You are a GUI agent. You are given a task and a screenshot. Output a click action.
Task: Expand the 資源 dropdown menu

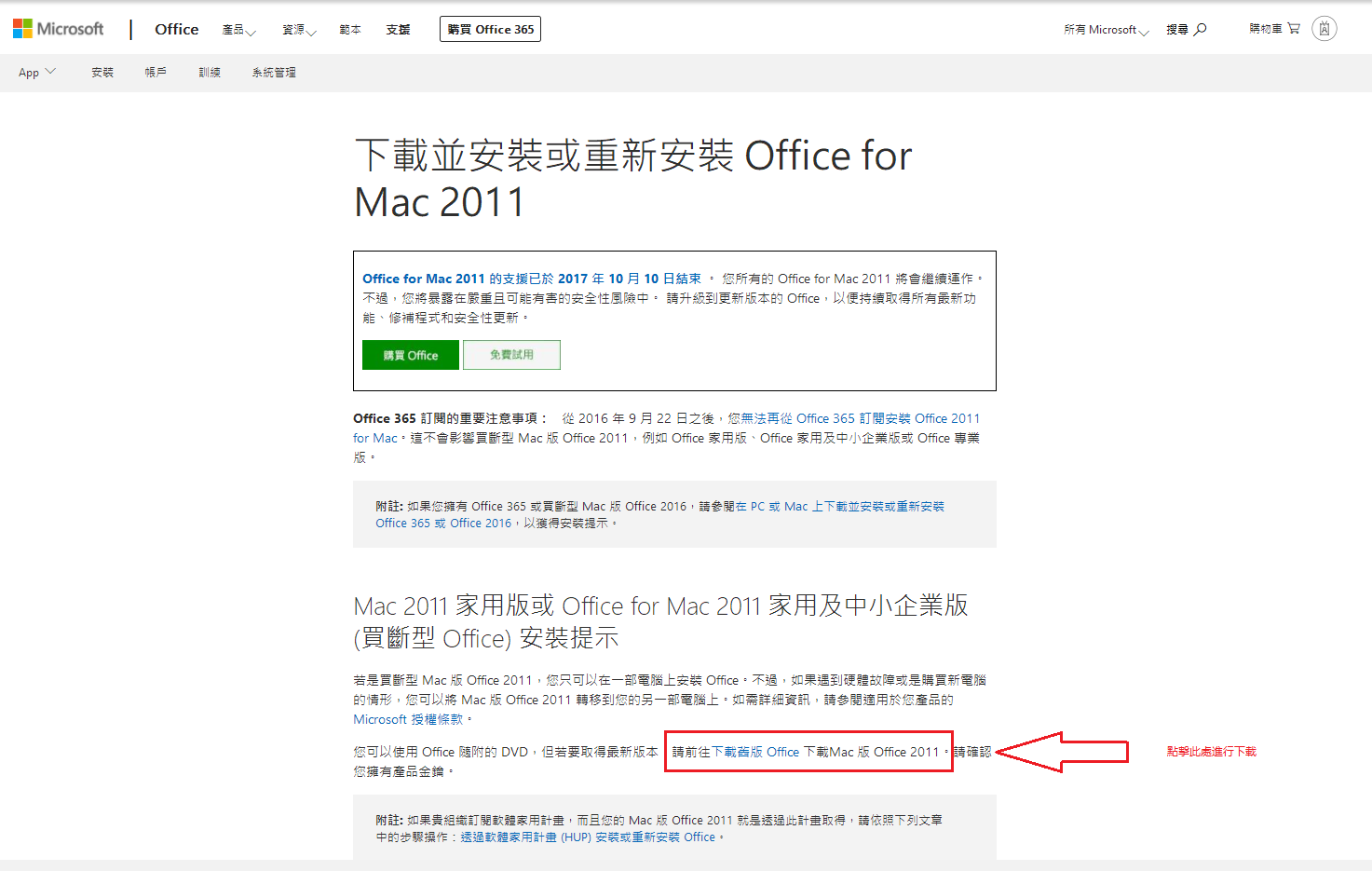(x=299, y=30)
